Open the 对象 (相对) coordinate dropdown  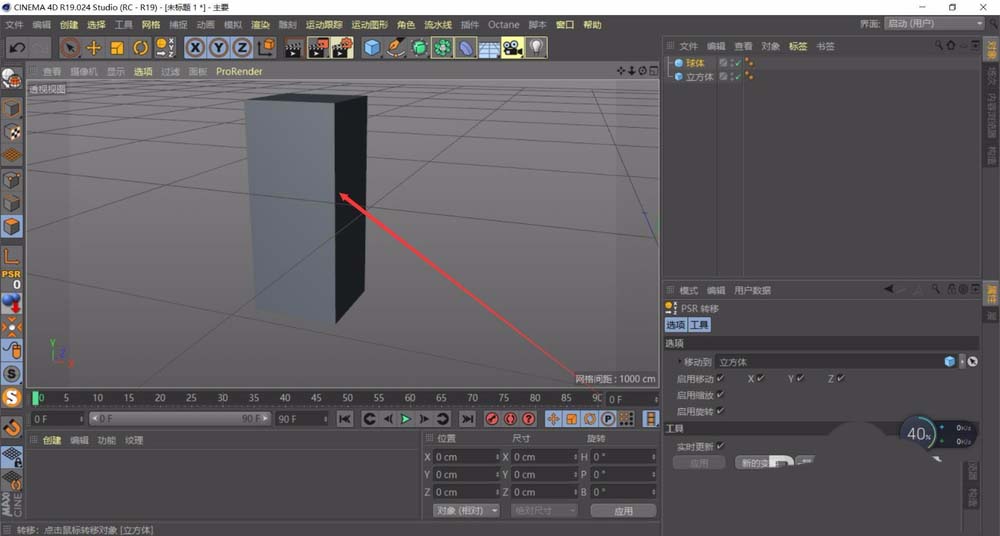466,510
